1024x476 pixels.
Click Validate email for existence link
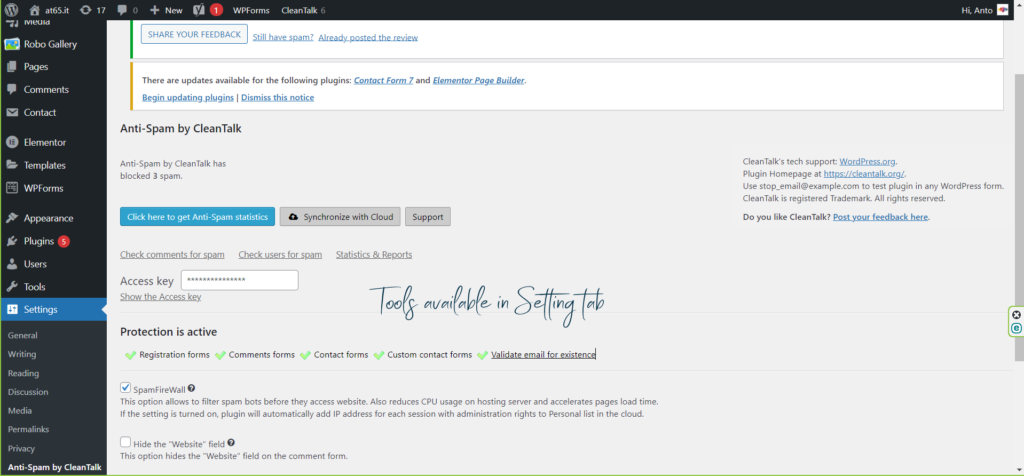(543, 355)
